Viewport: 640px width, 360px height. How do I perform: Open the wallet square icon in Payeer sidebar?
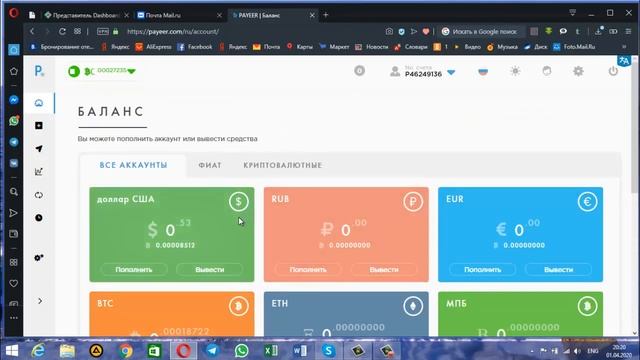(39, 126)
